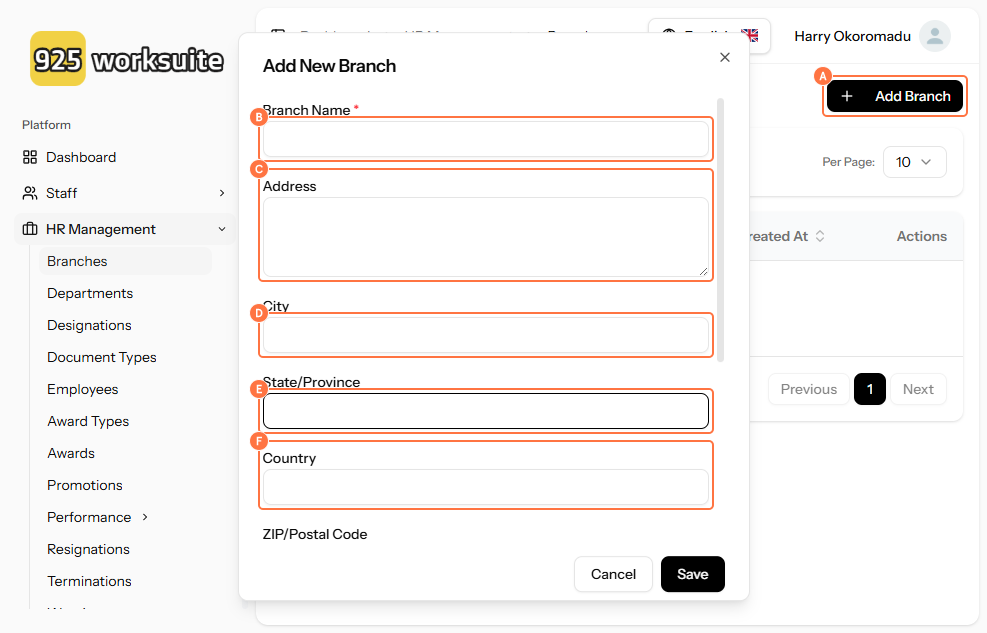Save the new branch
The width and height of the screenshot is (987, 633).
tap(692, 574)
